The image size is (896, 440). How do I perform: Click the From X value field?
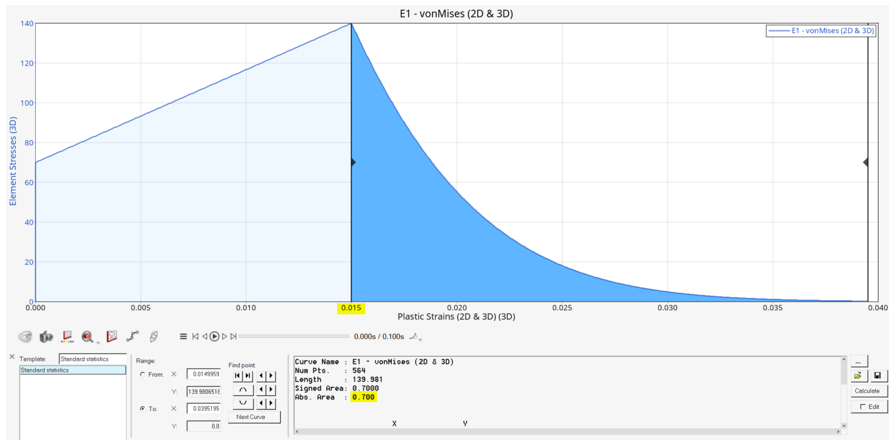203,374
